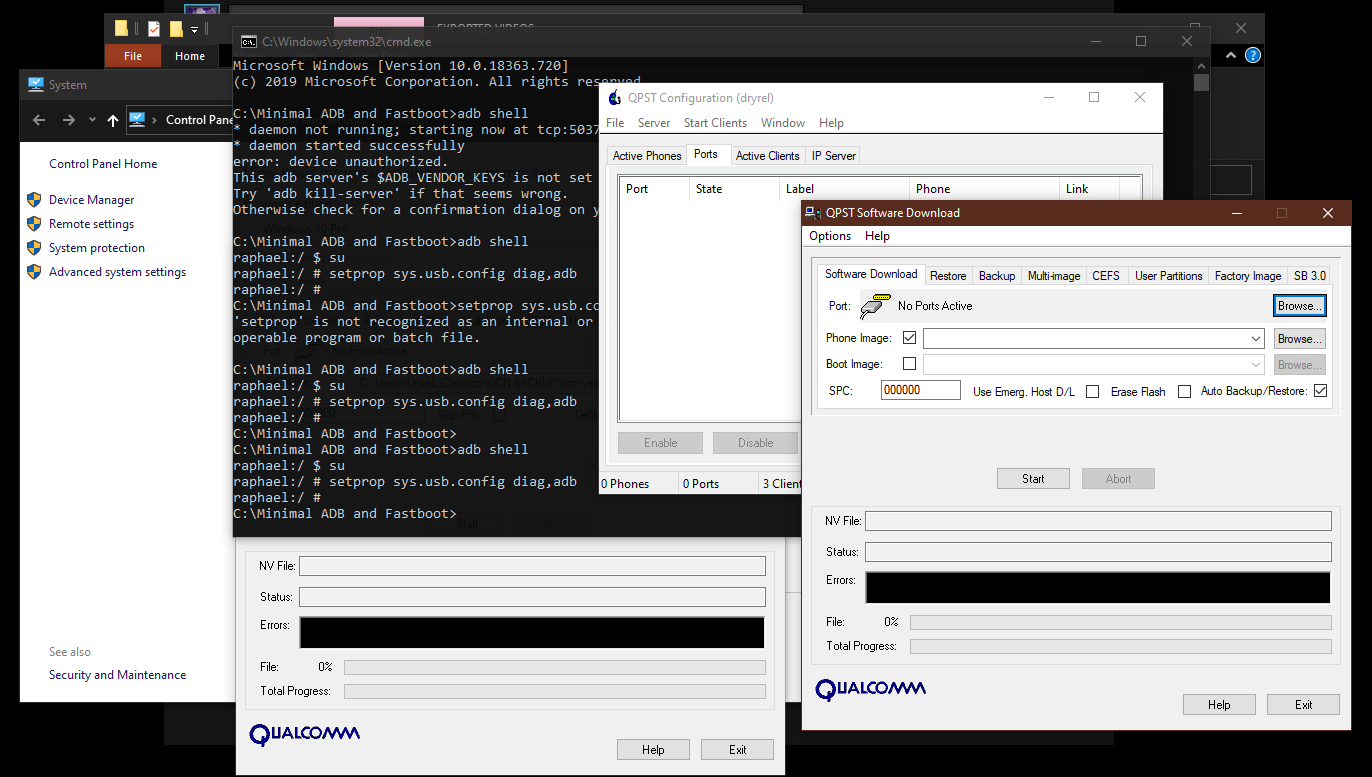Enable the Erase Flash checkbox
Viewport: 1372px width, 777px height.
(1184, 392)
